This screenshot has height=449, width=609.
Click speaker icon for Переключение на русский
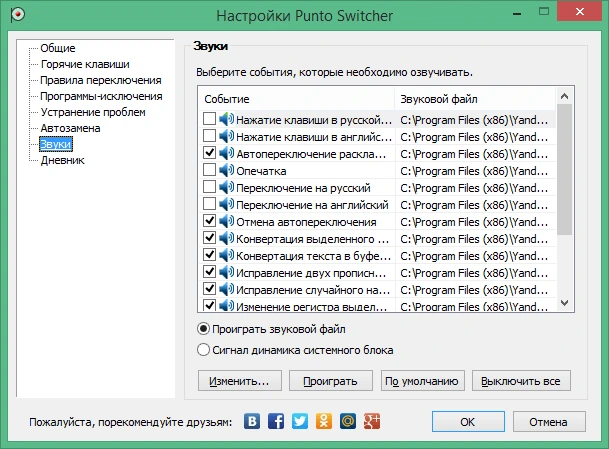(x=226, y=187)
